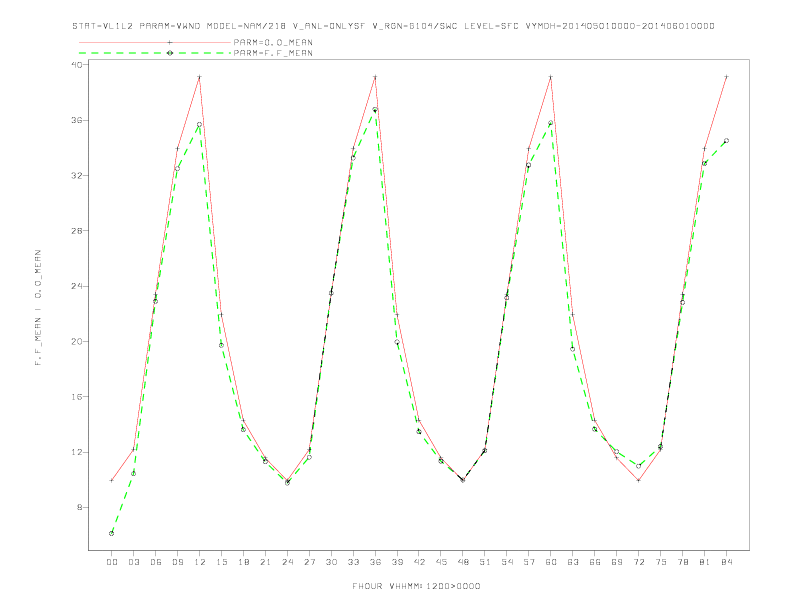Click x-axis forecast hour label 03
The image size is (792, 612).
(x=133, y=562)
